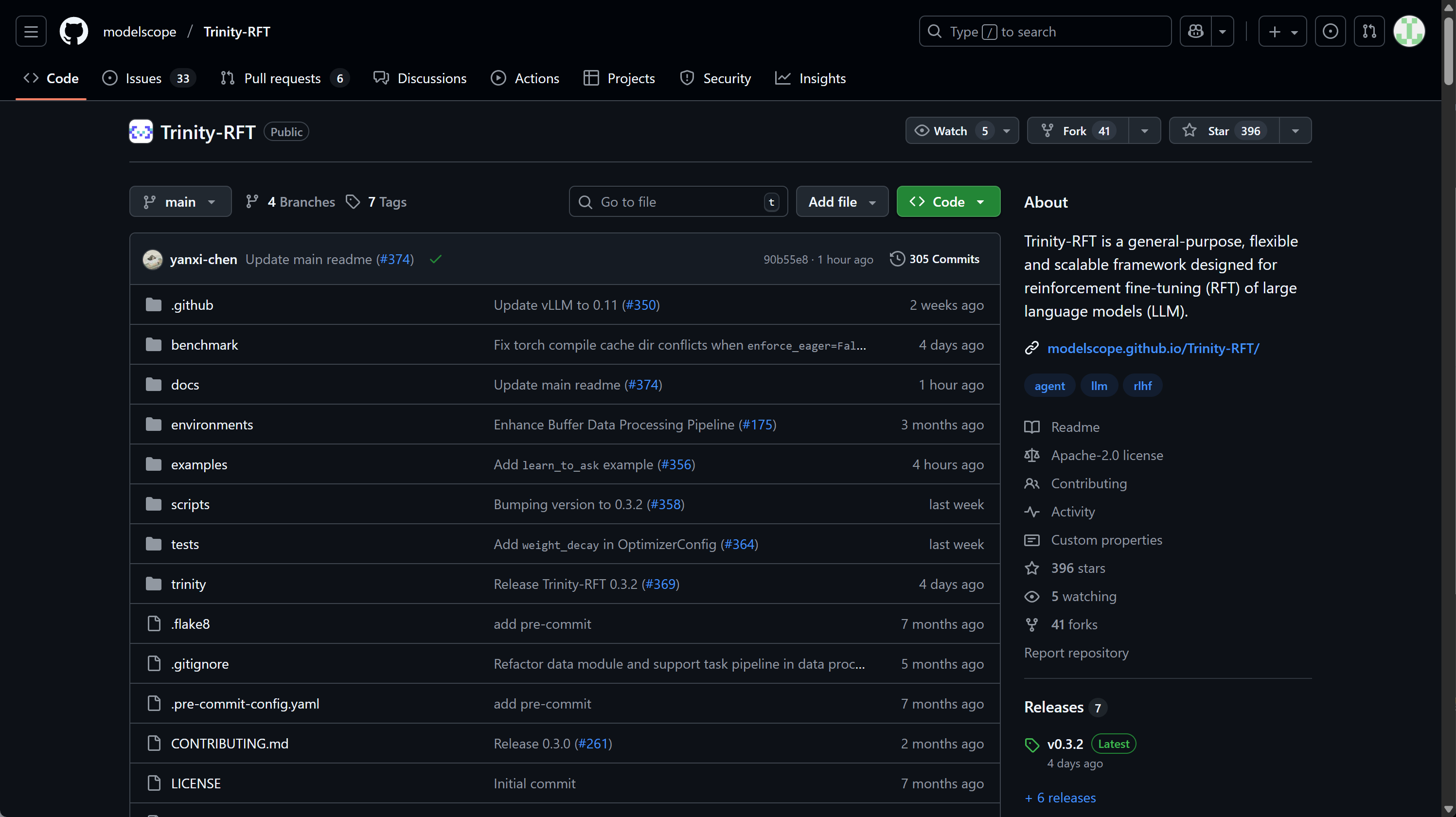Open the pull requests icon in header
The height and width of the screenshot is (817, 1456).
pyautogui.click(x=1369, y=32)
